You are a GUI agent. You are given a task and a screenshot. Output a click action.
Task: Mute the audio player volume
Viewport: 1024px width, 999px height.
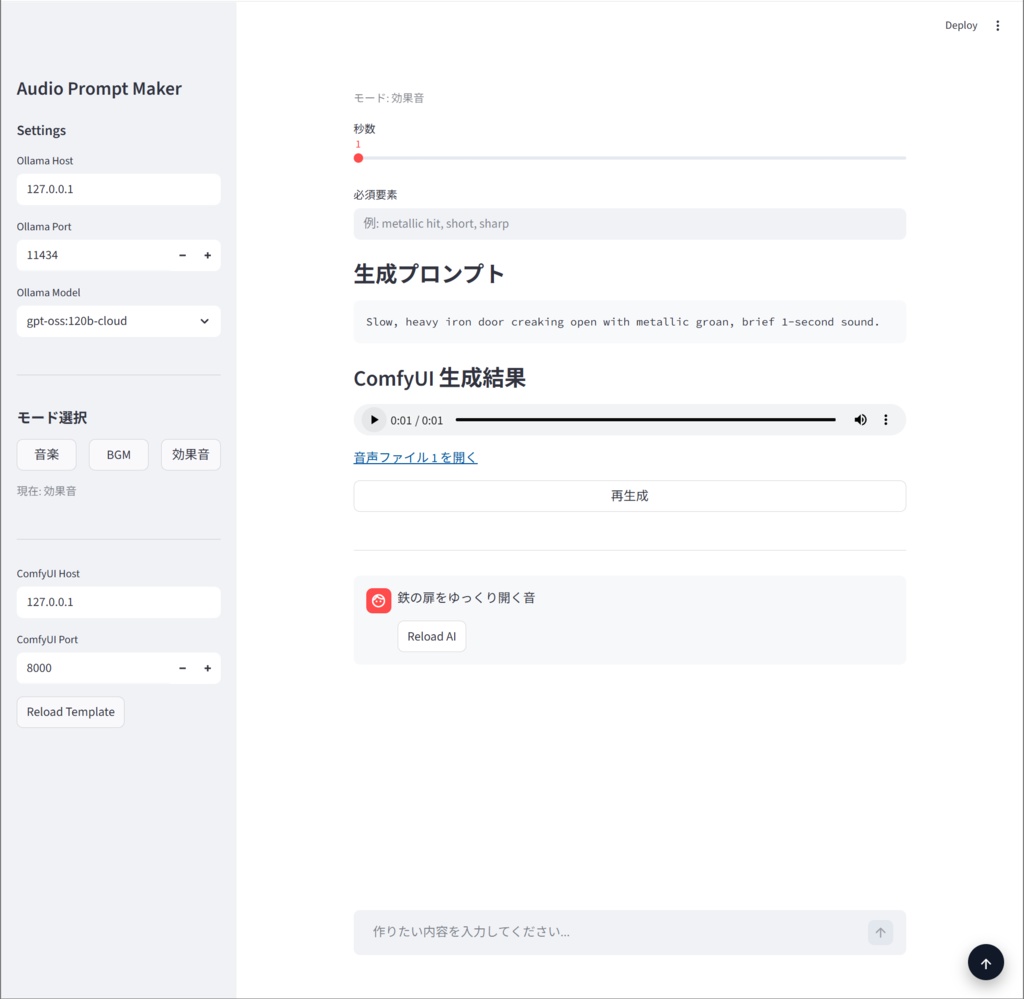[860, 419]
